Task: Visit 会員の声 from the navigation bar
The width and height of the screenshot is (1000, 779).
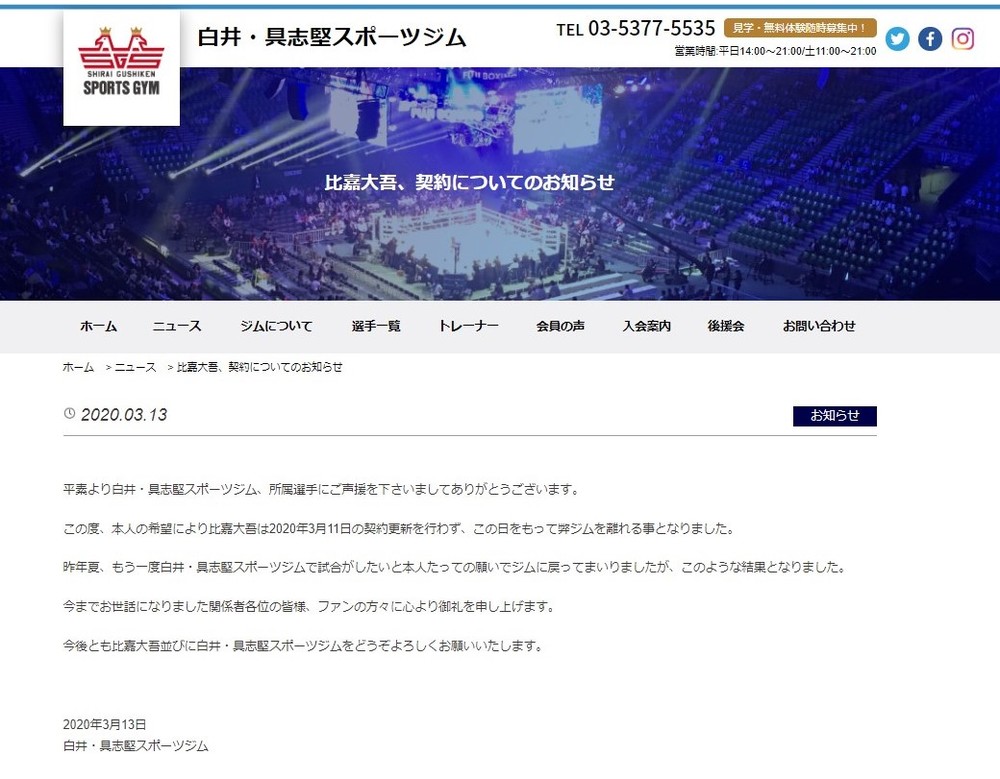Action: click(x=560, y=326)
